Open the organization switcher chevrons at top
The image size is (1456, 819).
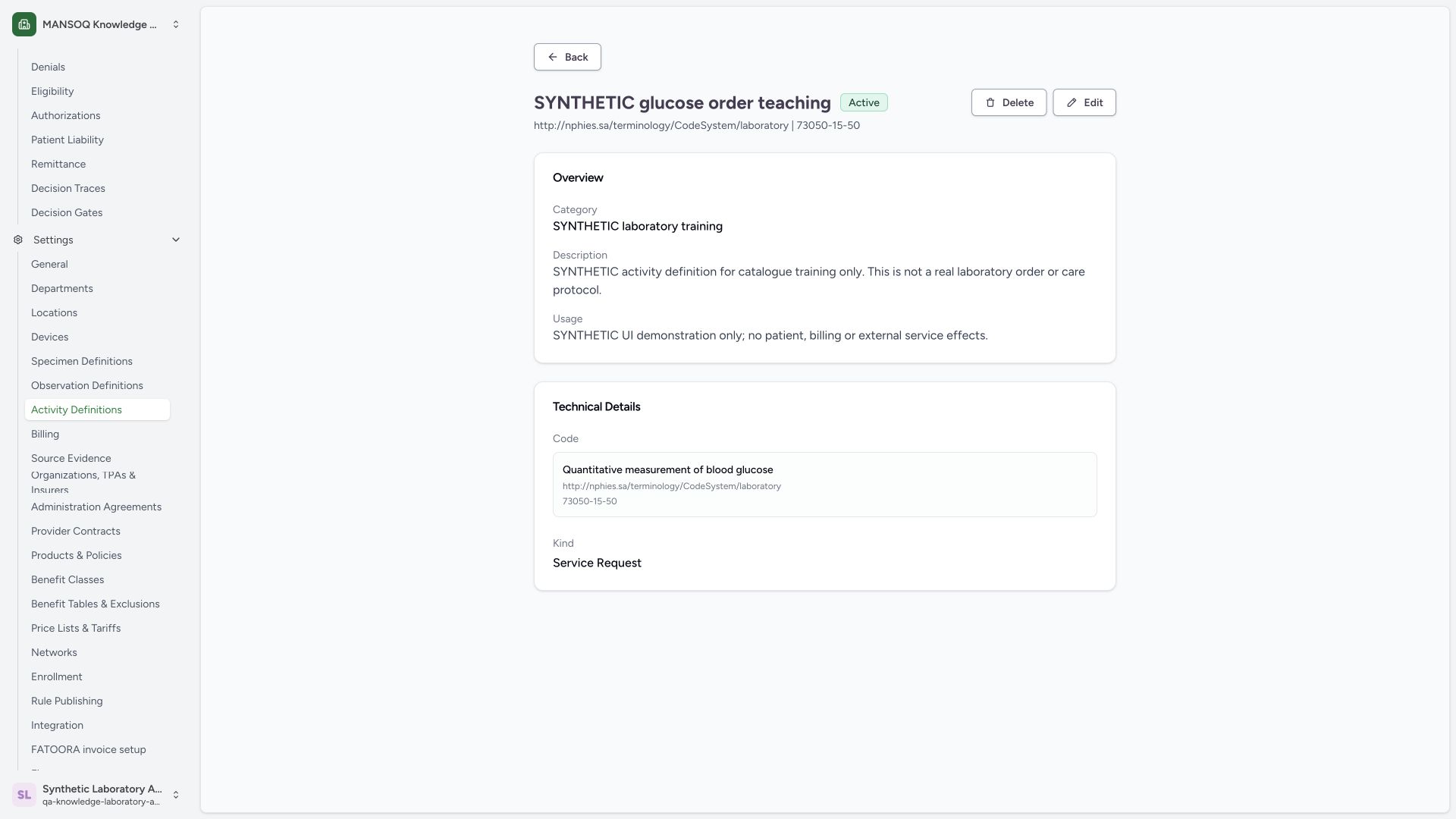click(x=176, y=24)
